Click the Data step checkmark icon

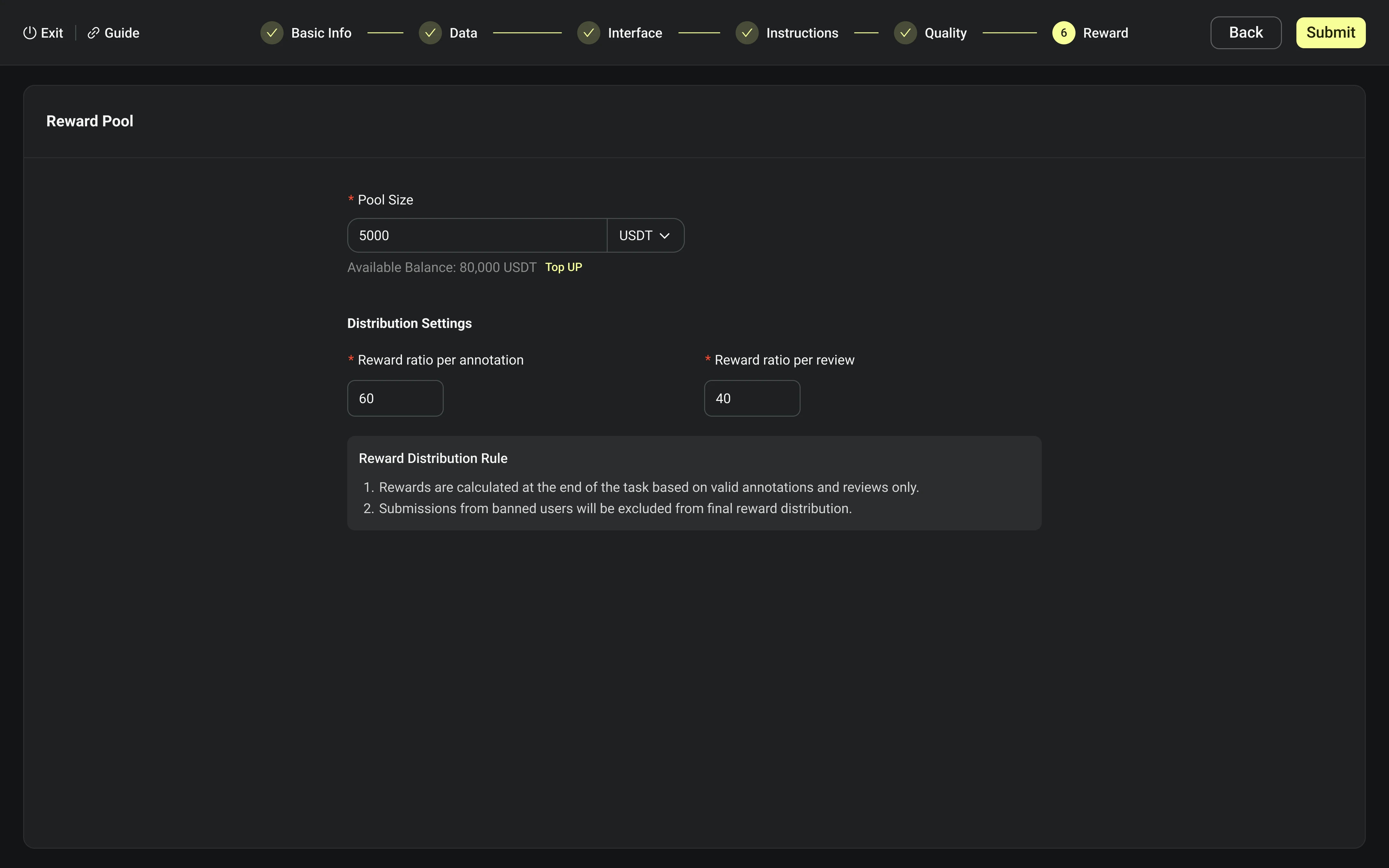pyautogui.click(x=430, y=33)
